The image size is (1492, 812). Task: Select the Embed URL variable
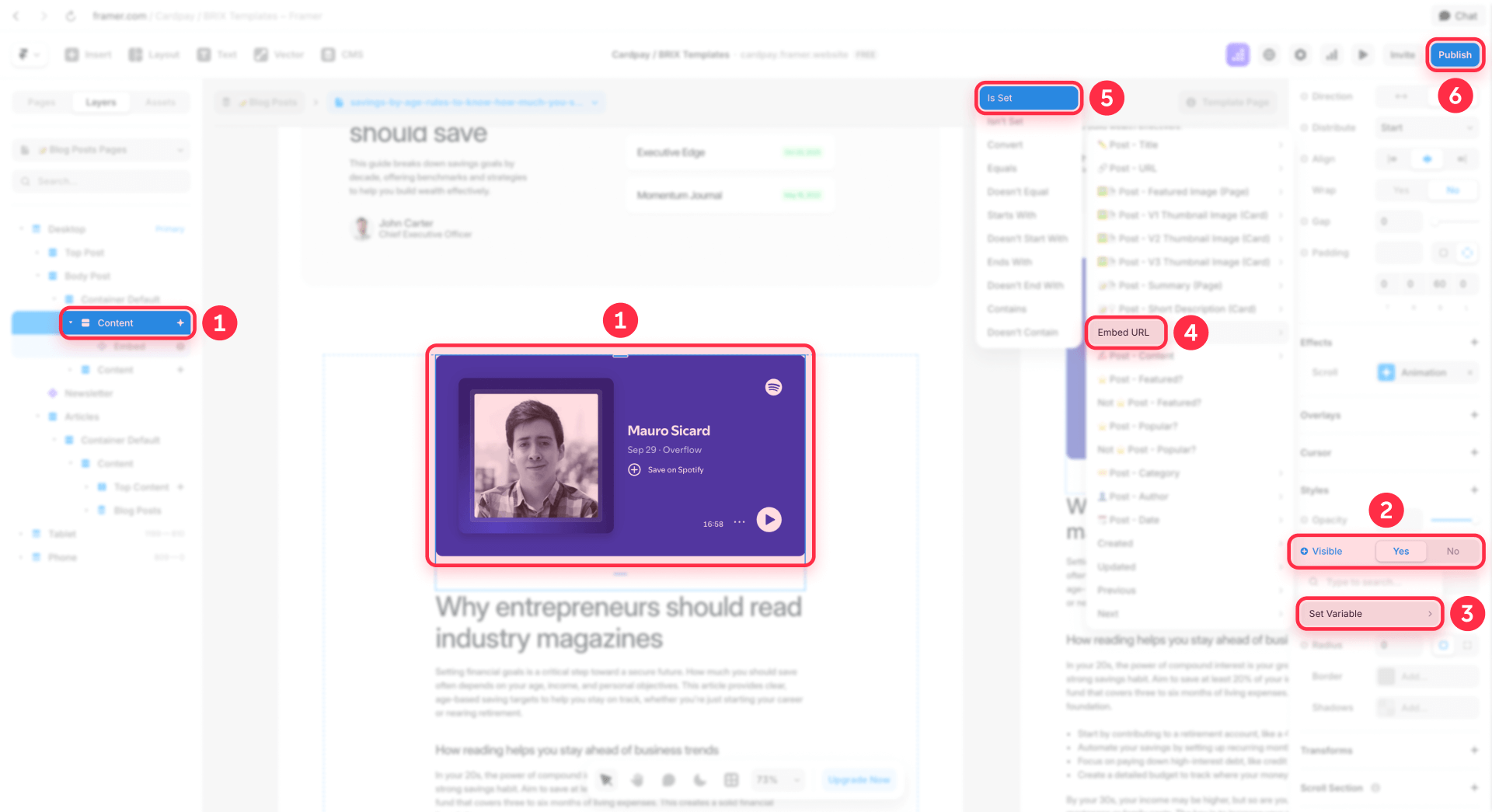1124,333
